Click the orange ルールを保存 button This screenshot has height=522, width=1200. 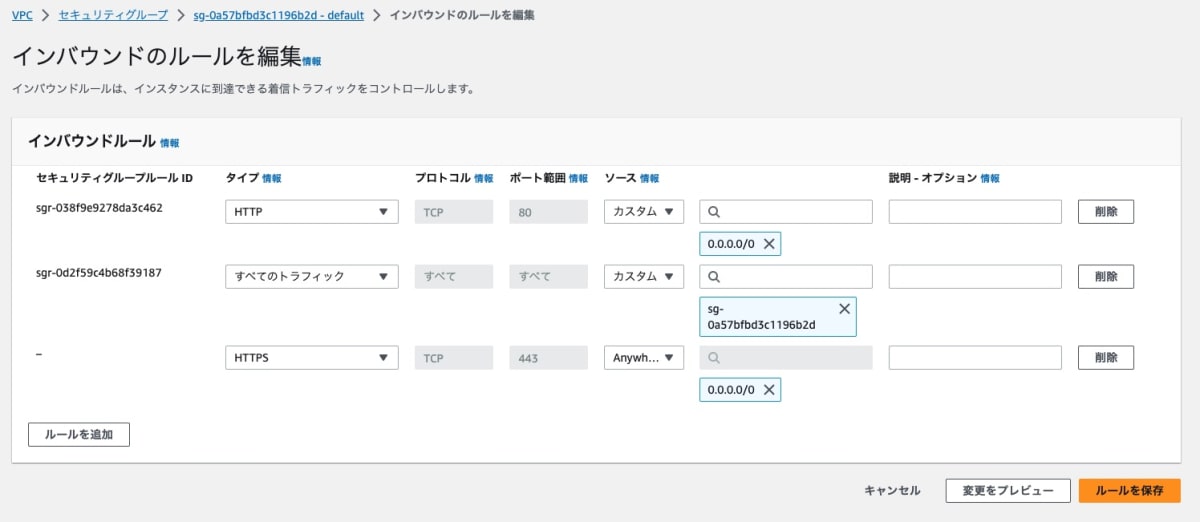[1130, 491]
